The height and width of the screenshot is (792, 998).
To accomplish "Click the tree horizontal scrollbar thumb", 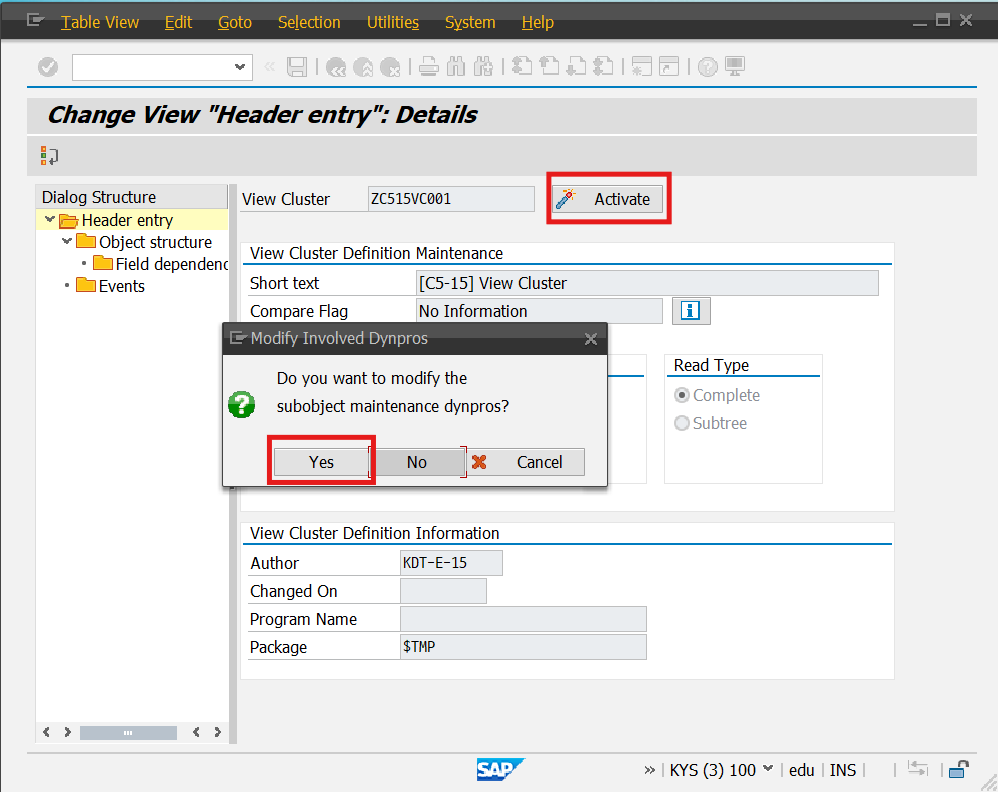I will point(128,733).
